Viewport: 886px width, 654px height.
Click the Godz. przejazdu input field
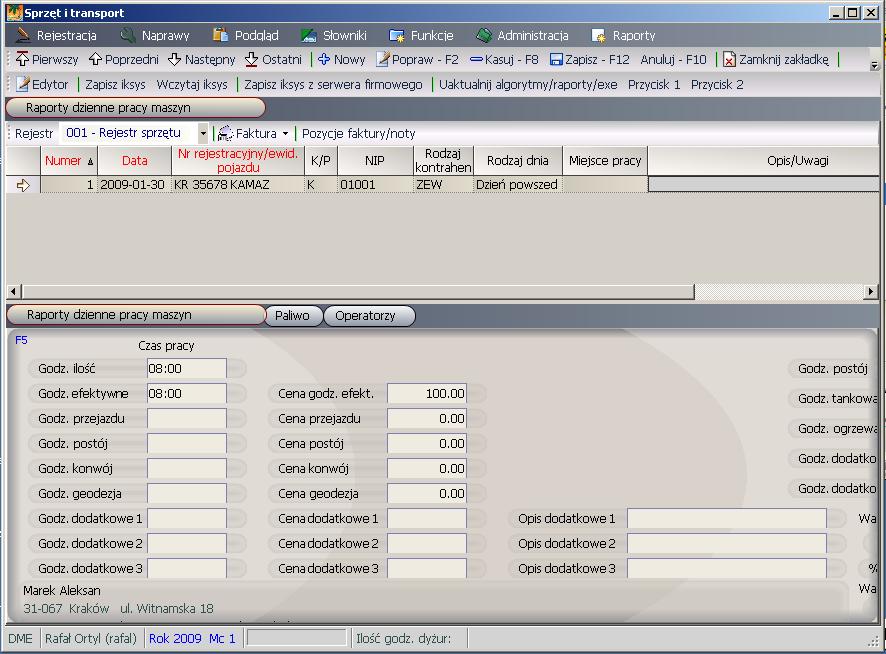186,418
